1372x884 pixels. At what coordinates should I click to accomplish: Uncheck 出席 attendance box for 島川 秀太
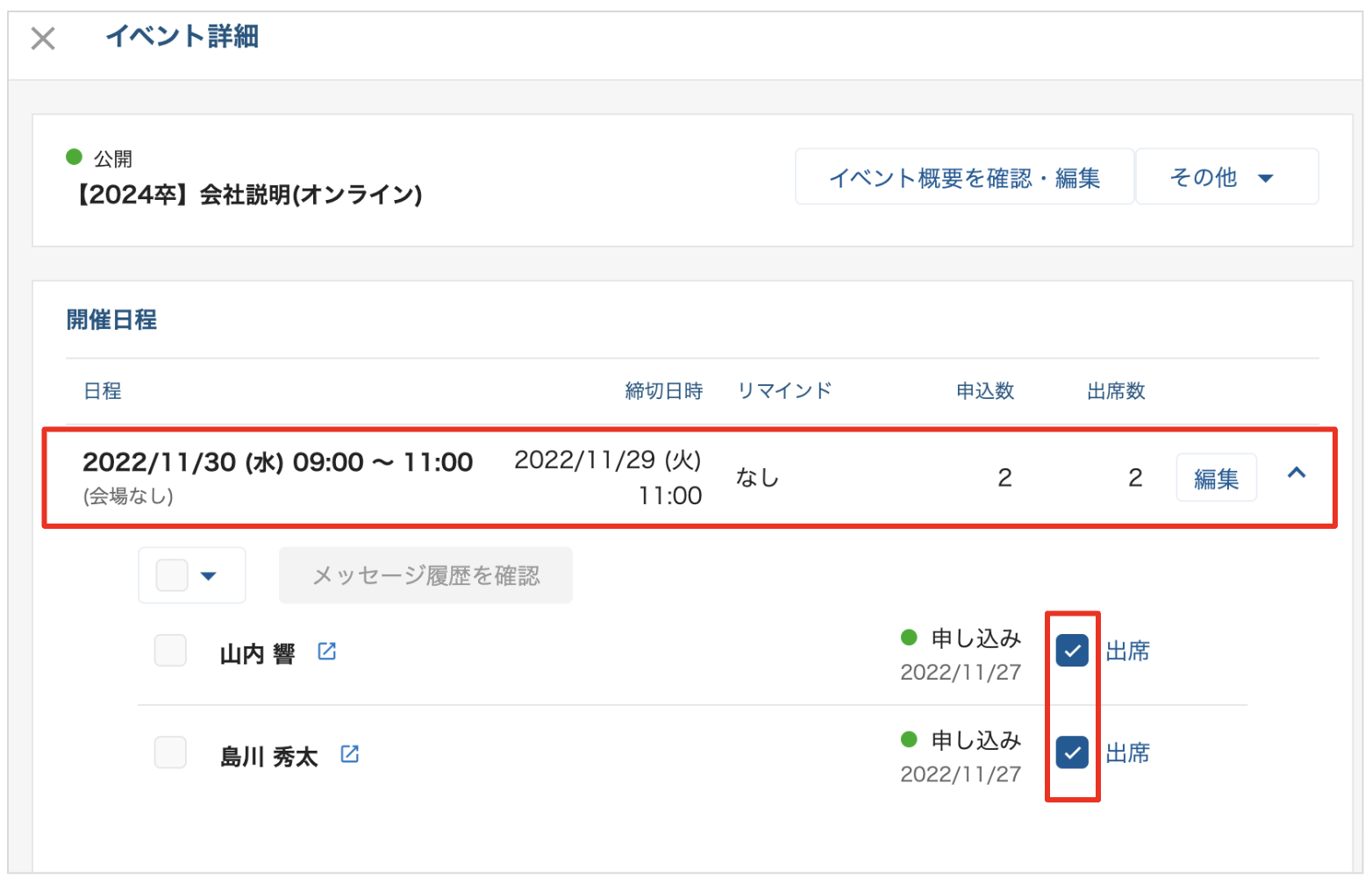pos(1072,752)
